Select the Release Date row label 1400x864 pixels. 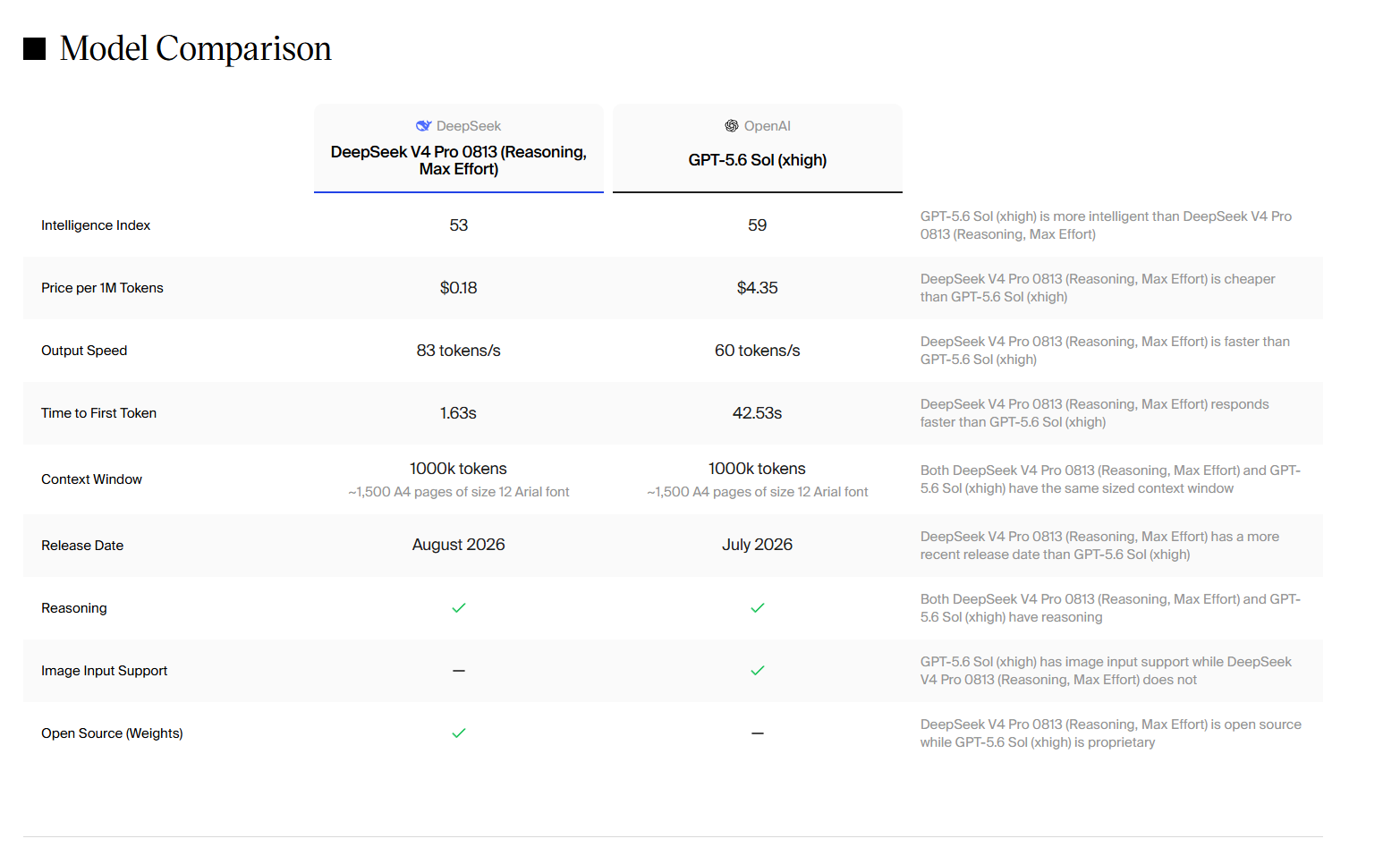[82, 546]
